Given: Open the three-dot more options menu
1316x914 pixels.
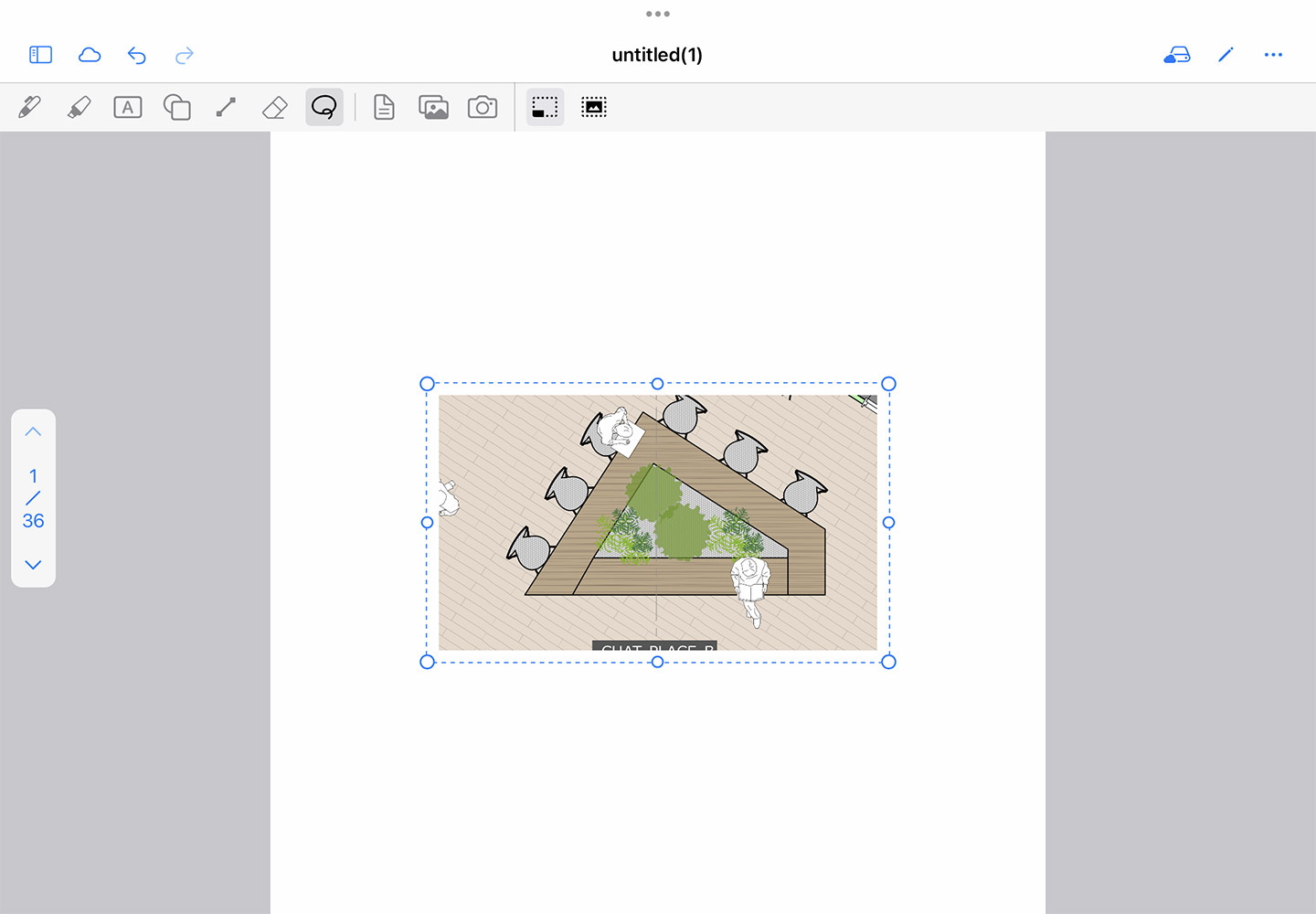Looking at the screenshot, I should point(1273,55).
